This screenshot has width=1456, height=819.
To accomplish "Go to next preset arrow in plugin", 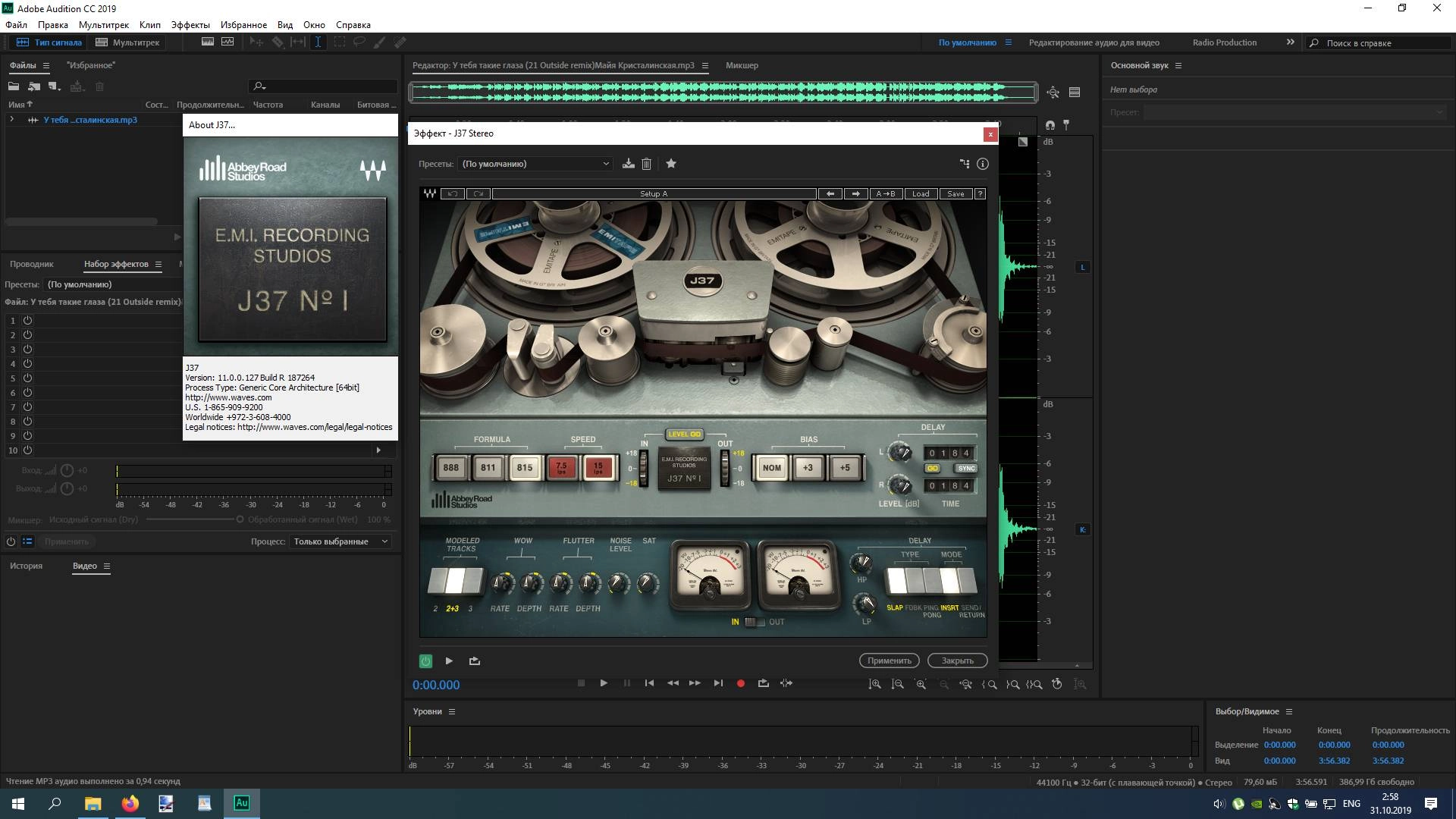I will point(856,194).
